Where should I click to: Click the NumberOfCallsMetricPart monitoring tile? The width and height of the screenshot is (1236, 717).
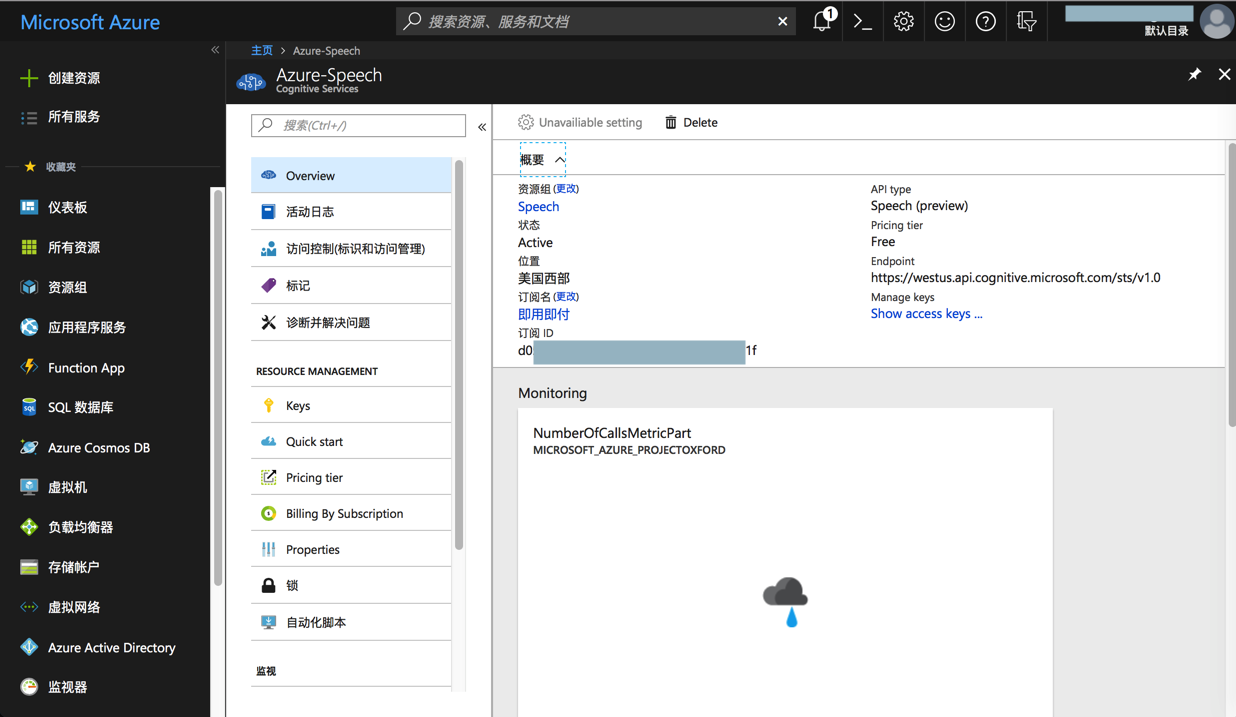point(785,562)
